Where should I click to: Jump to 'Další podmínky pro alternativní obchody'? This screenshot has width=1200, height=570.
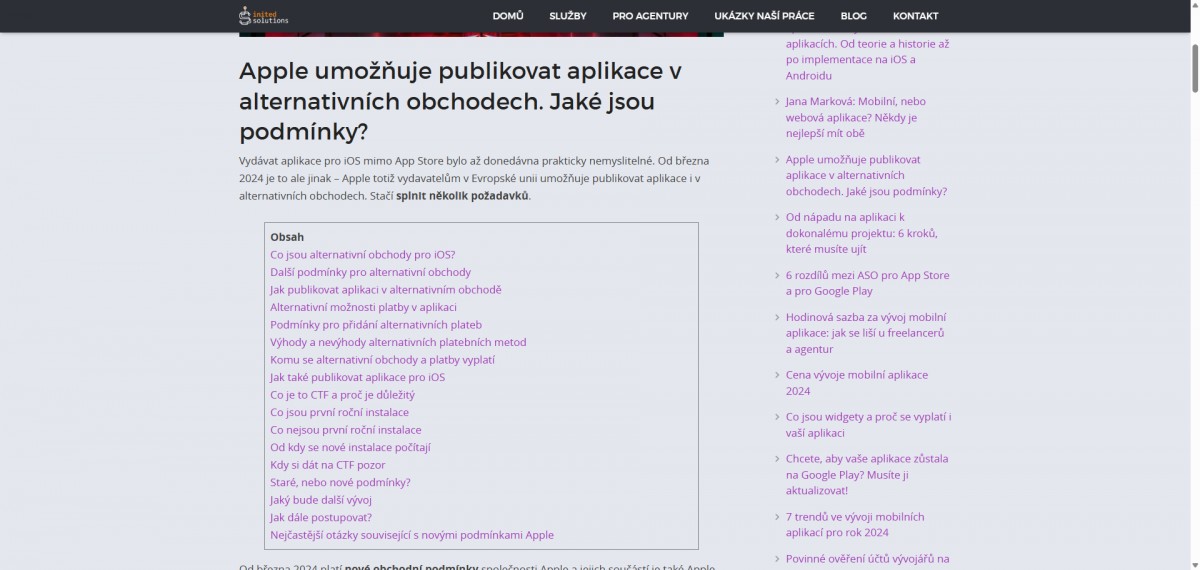370,272
